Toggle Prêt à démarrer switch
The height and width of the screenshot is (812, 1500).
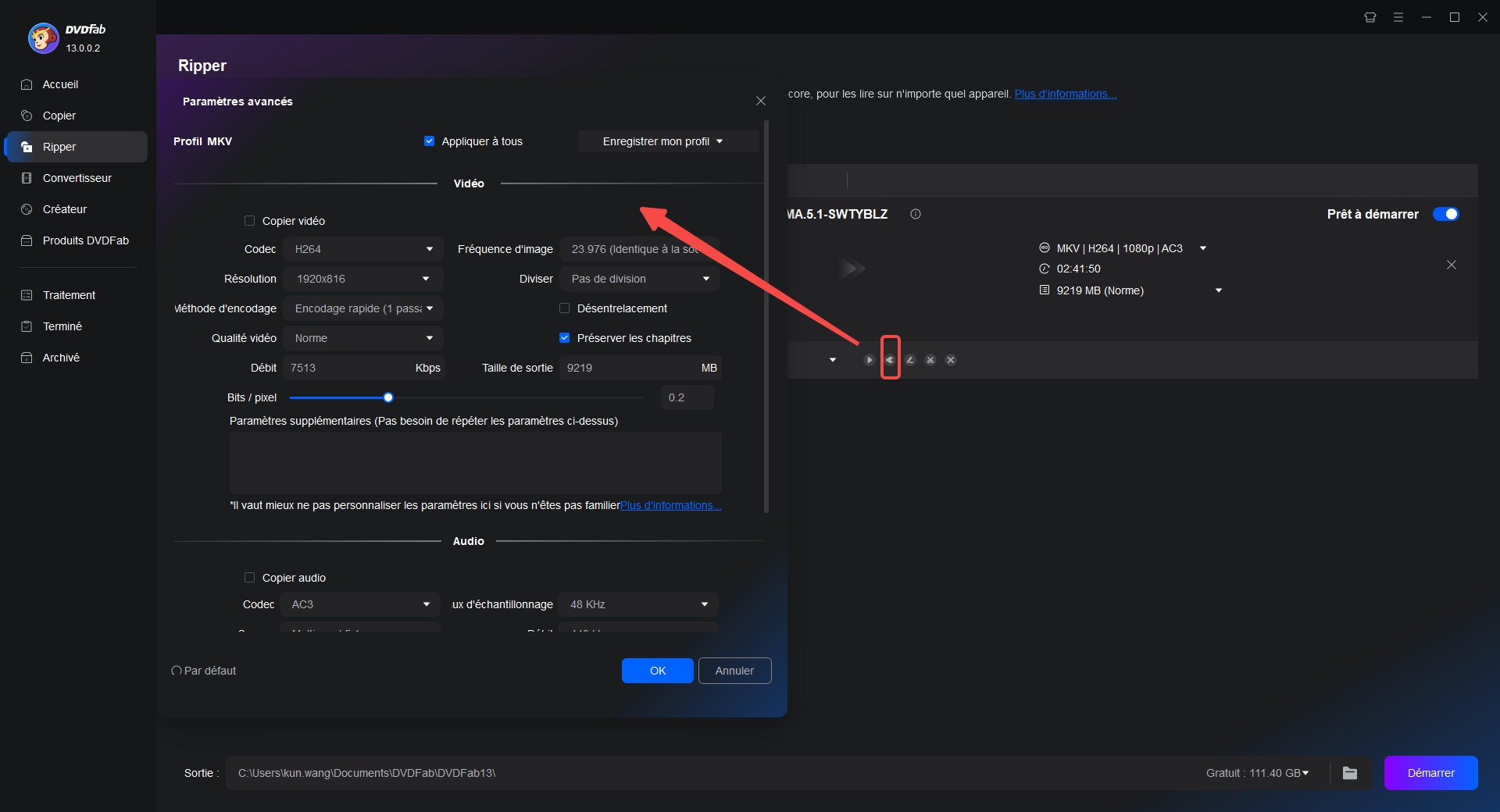(x=1445, y=214)
